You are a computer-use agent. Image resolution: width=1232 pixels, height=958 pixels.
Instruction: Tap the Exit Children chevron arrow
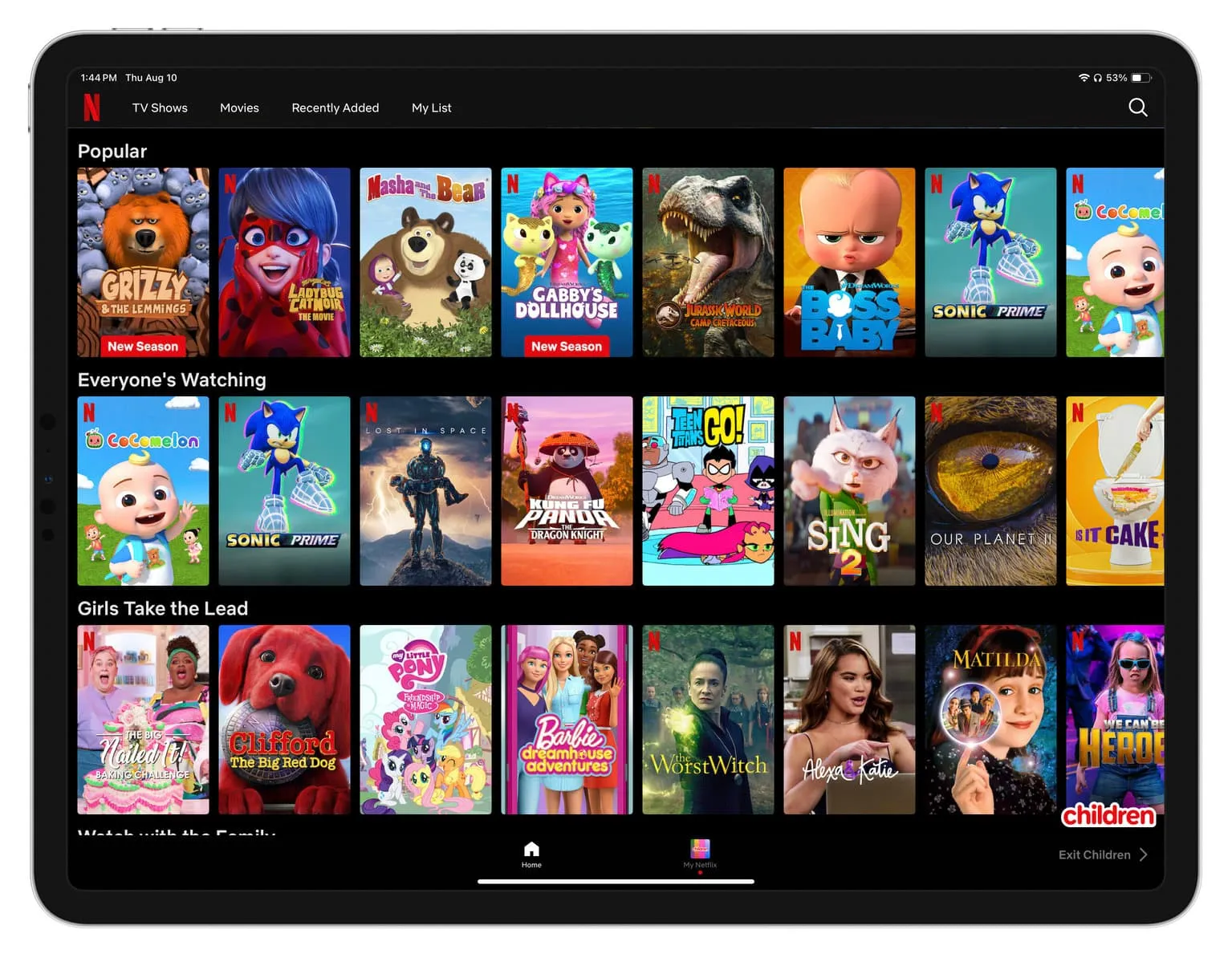pos(1143,854)
